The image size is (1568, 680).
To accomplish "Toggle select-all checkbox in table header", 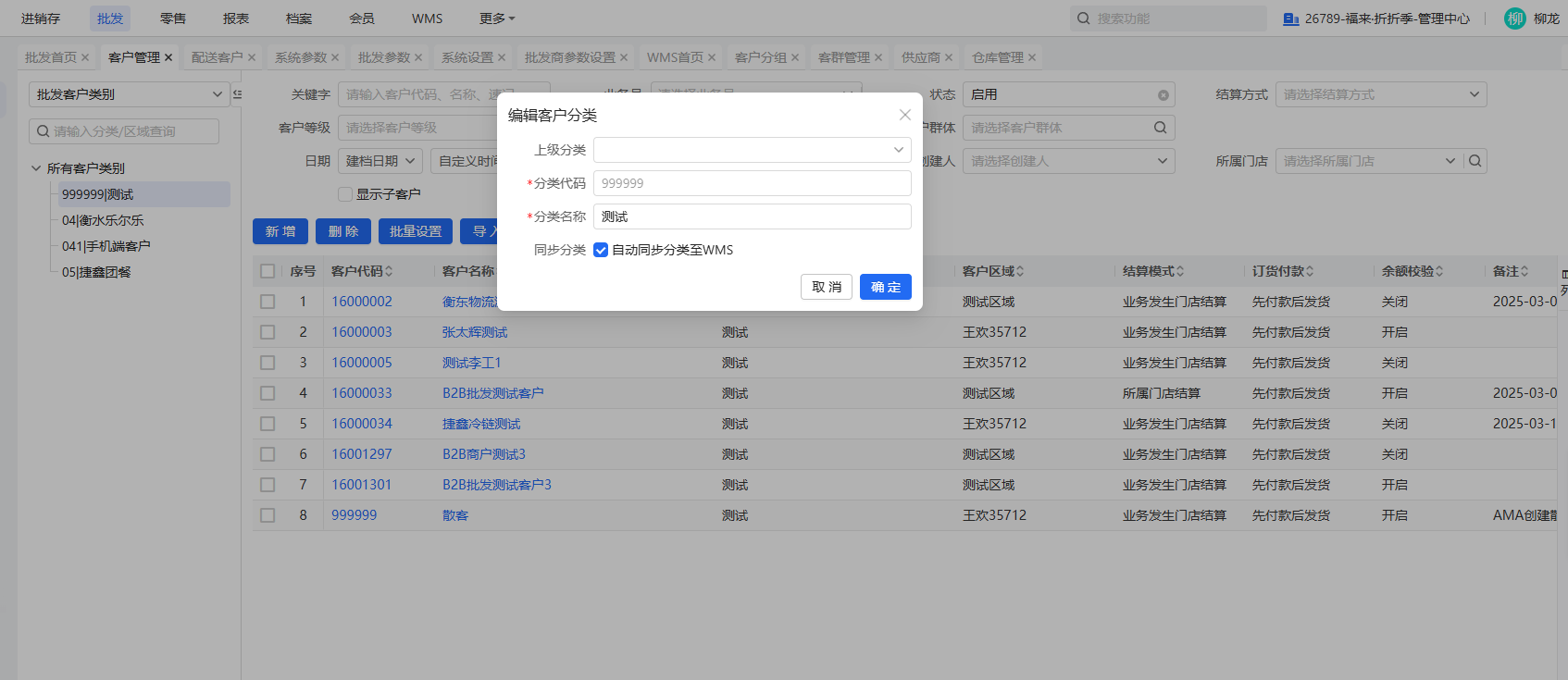I will (268, 271).
